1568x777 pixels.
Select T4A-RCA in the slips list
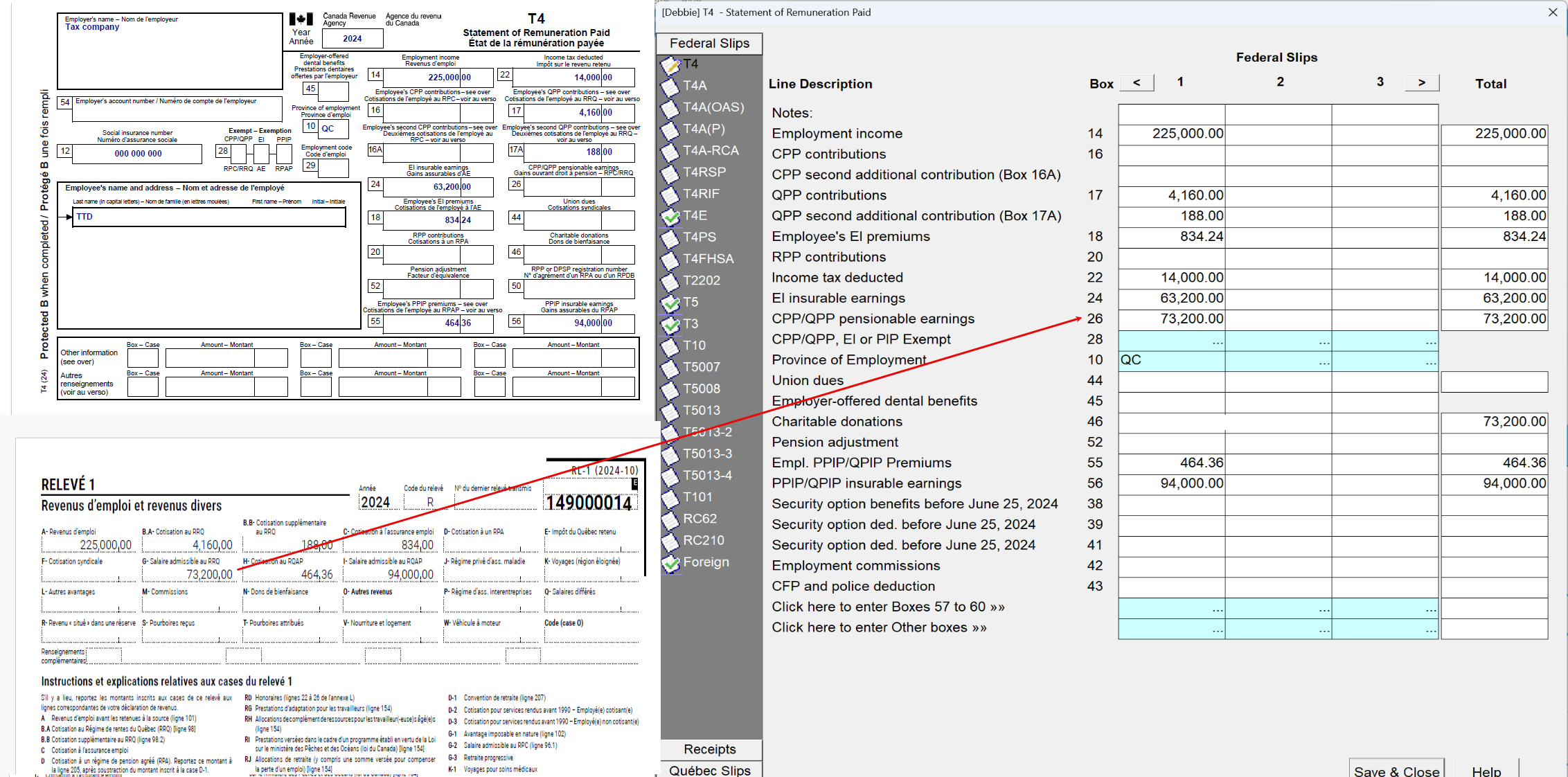click(711, 151)
